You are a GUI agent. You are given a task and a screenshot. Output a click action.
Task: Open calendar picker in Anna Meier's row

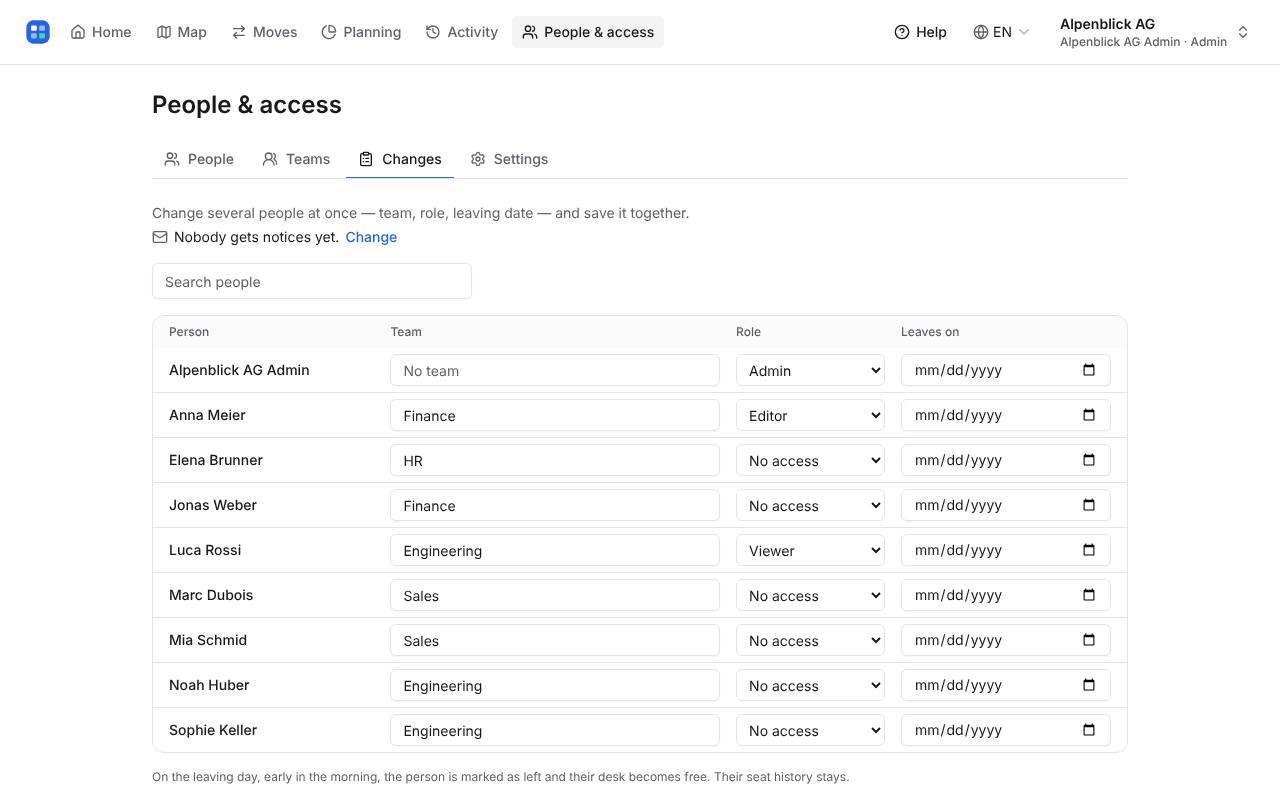[x=1089, y=415]
